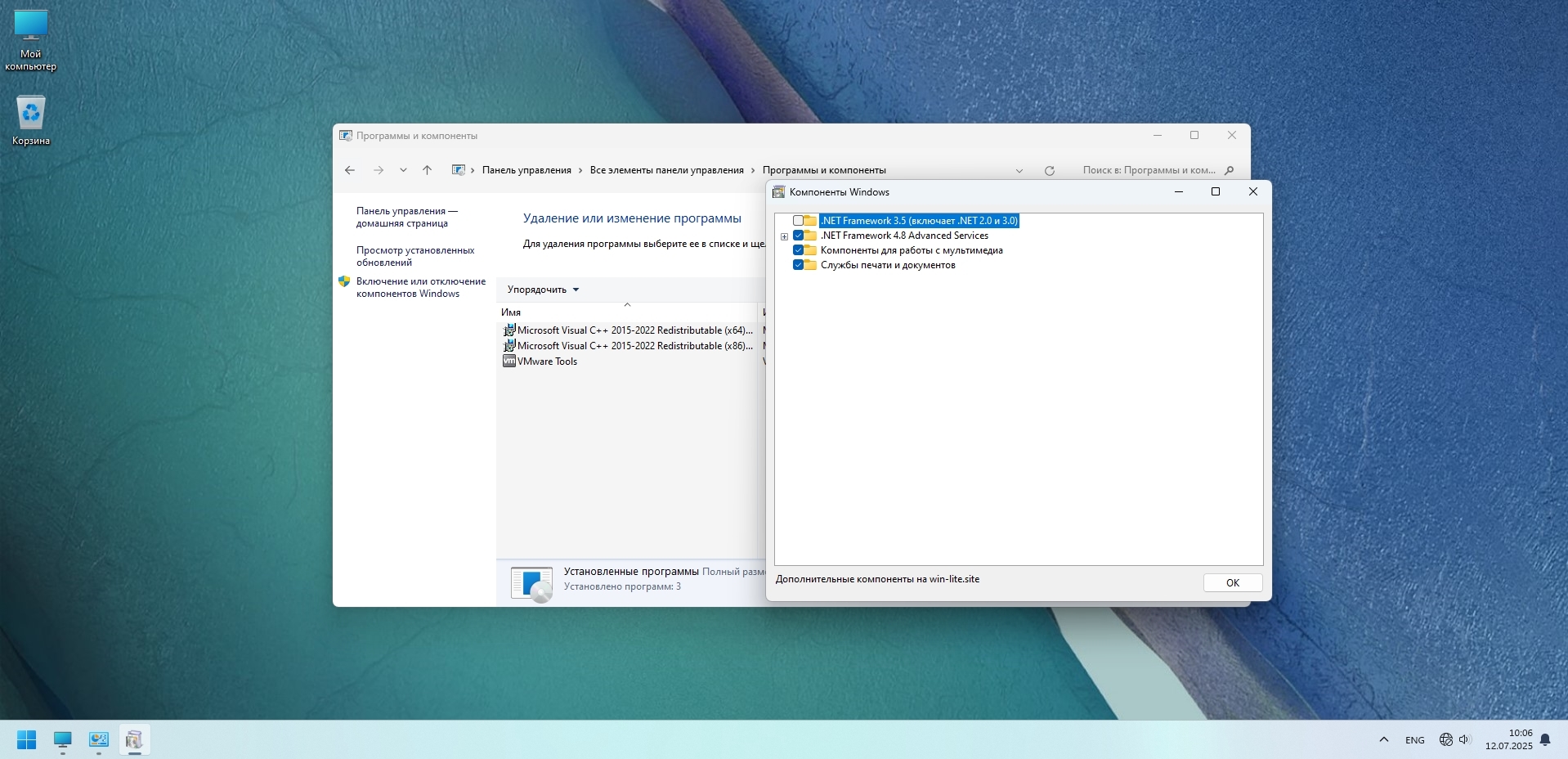Screen dimensions: 1568x759
Task: Sort by the Имя column header
Action: click(x=628, y=312)
